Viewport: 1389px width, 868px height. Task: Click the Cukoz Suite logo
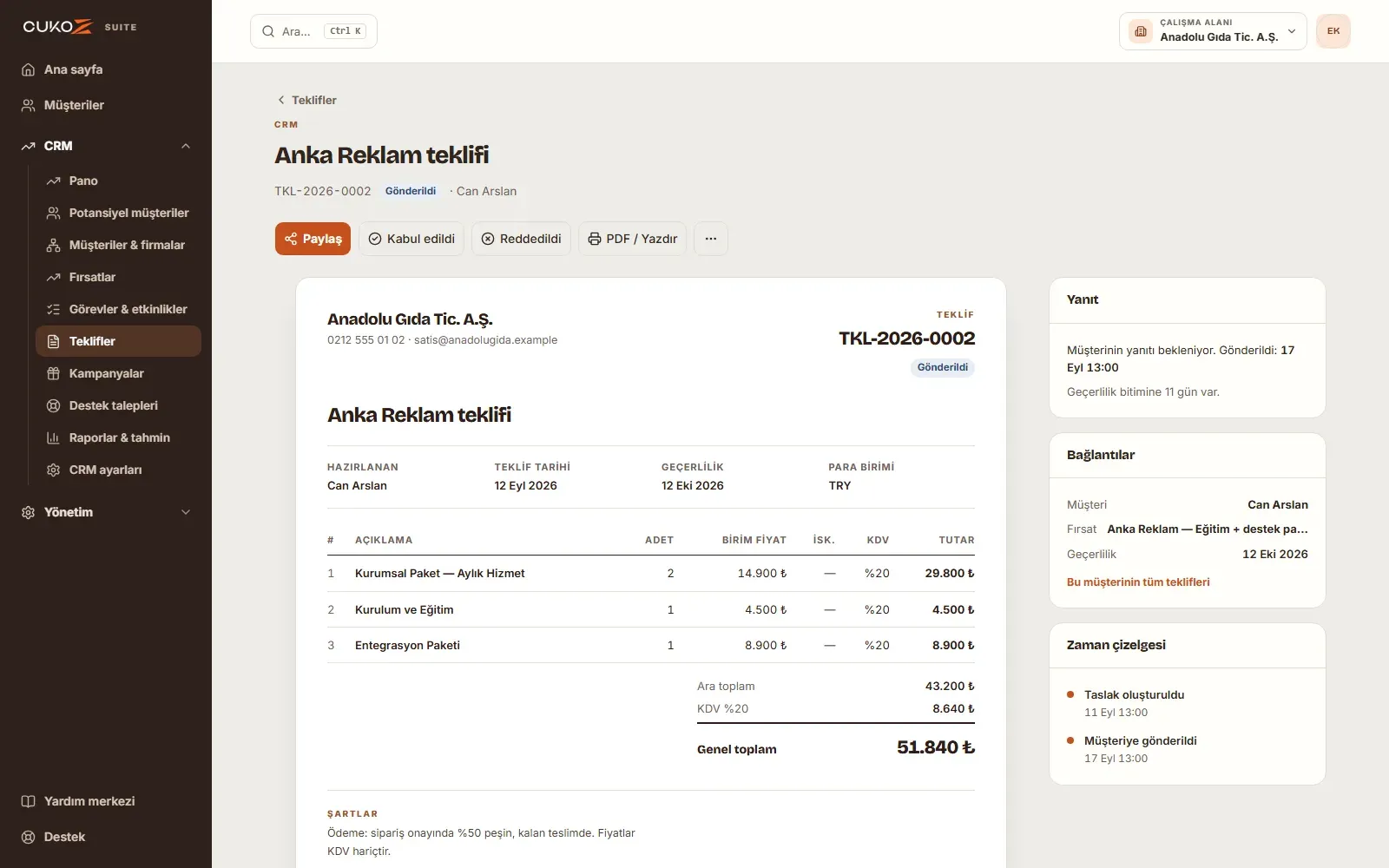pyautogui.click(x=80, y=27)
